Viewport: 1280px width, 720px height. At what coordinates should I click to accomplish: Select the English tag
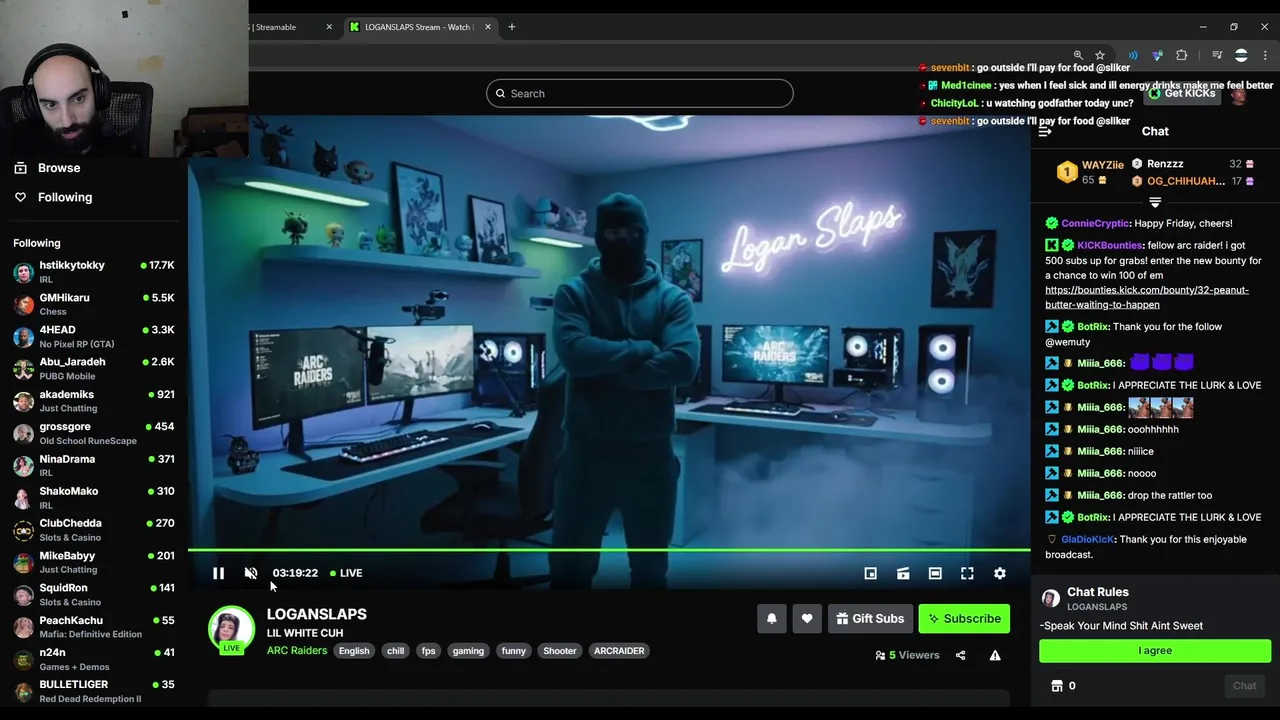(354, 651)
